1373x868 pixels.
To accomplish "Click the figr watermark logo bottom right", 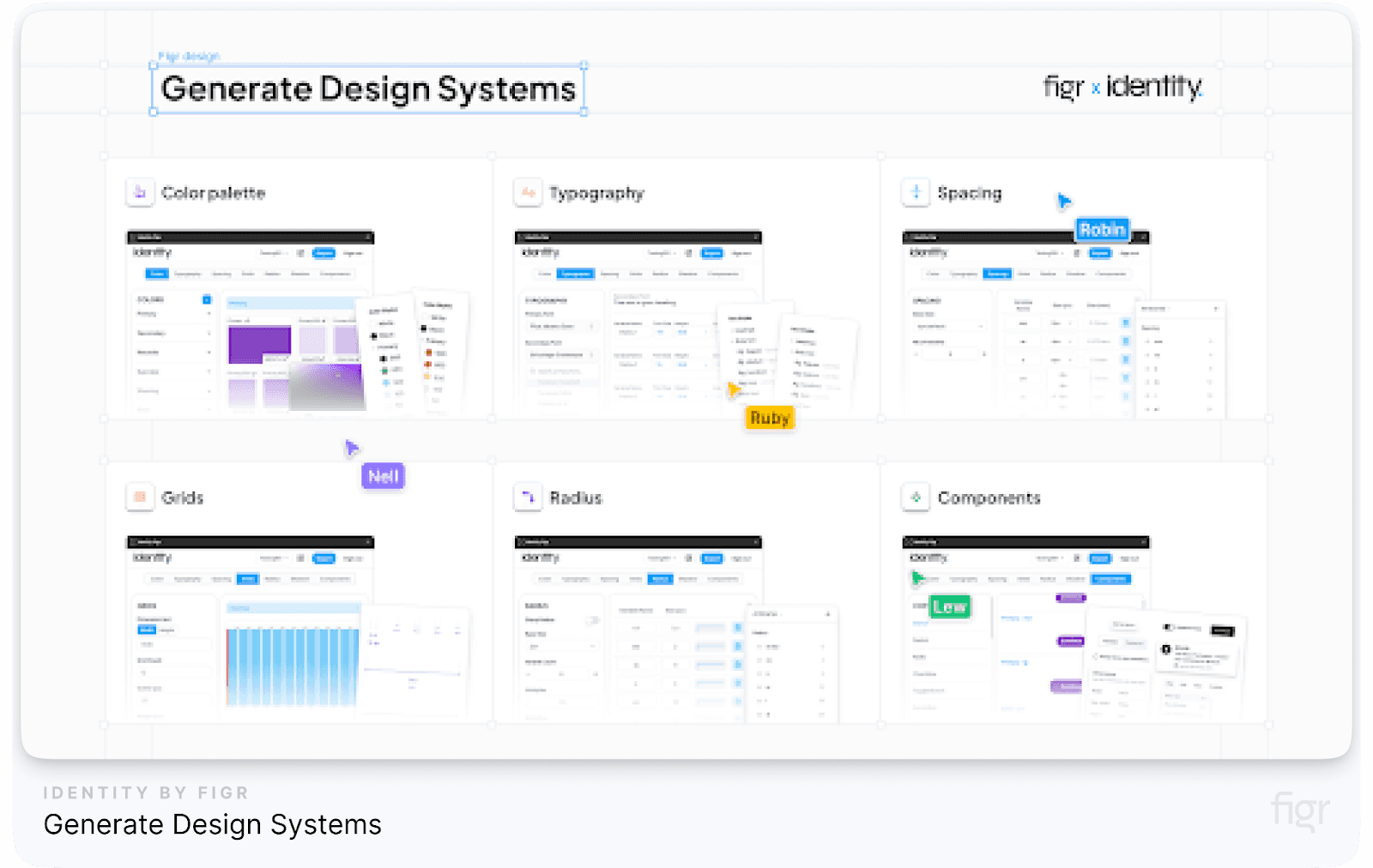I will pyautogui.click(x=1301, y=810).
